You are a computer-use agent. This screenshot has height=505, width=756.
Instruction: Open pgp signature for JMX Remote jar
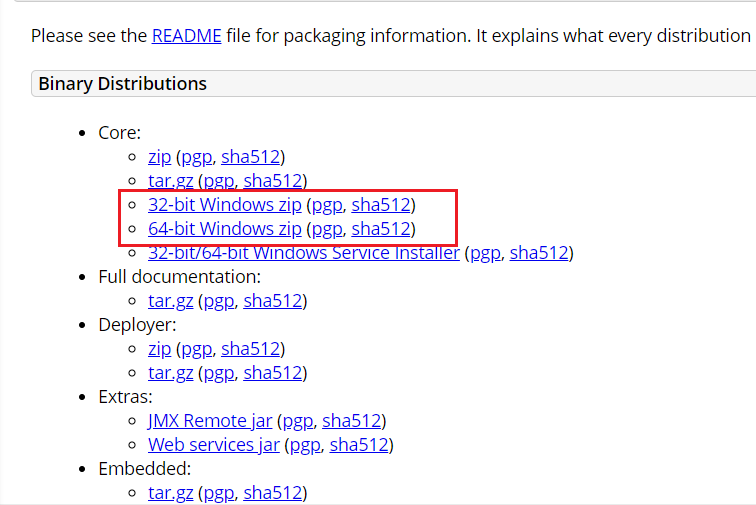point(297,421)
